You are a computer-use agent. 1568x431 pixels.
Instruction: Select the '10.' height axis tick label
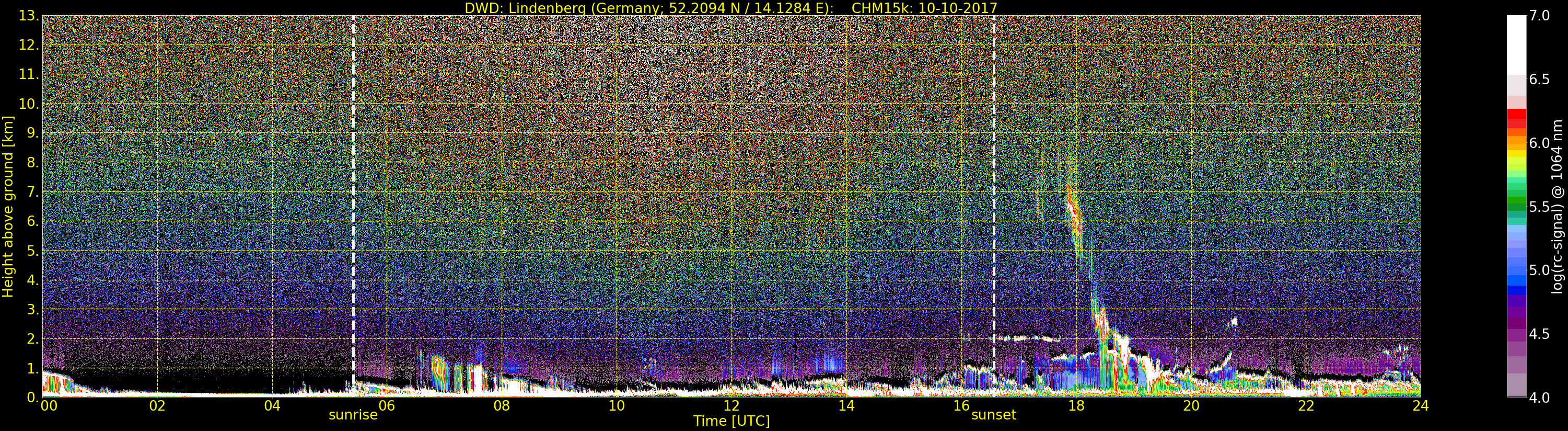pos(29,104)
